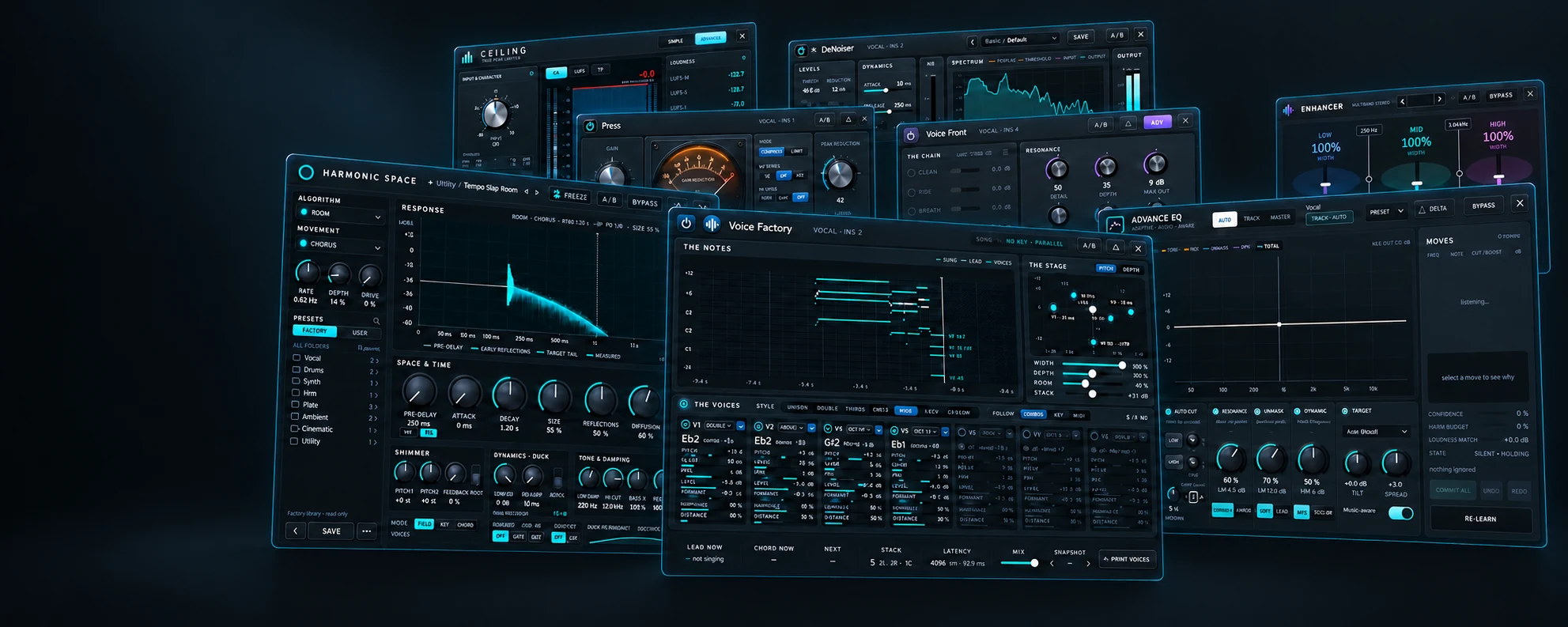Open the Target profile dropdown in Advance EQ

click(1376, 432)
